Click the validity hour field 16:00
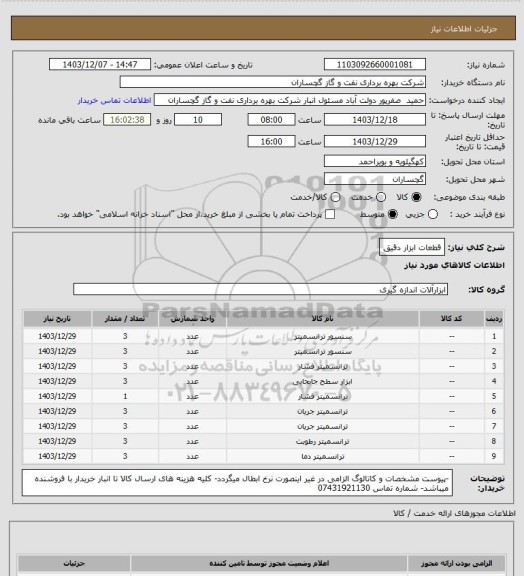 pyautogui.click(x=272, y=141)
